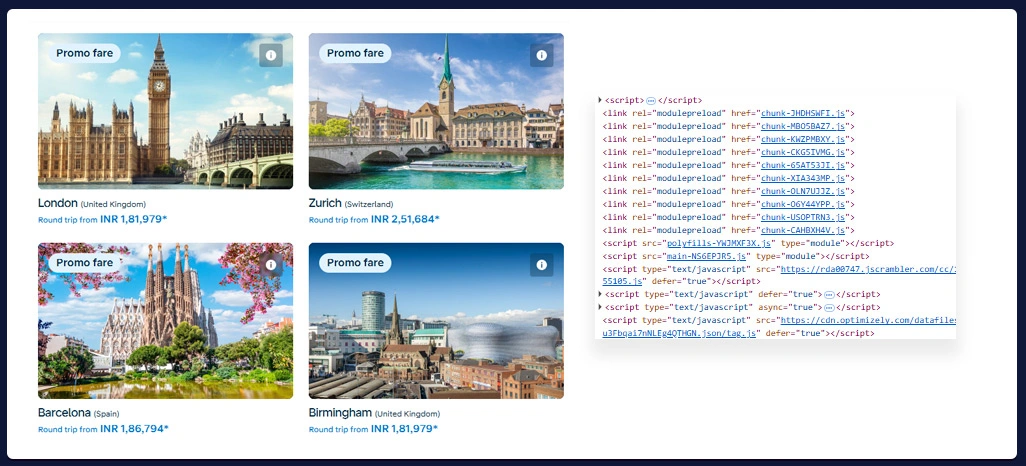The width and height of the screenshot is (1026, 466).
Task: Select Promo fare badge on Barcelona card
Action: pos(84,263)
